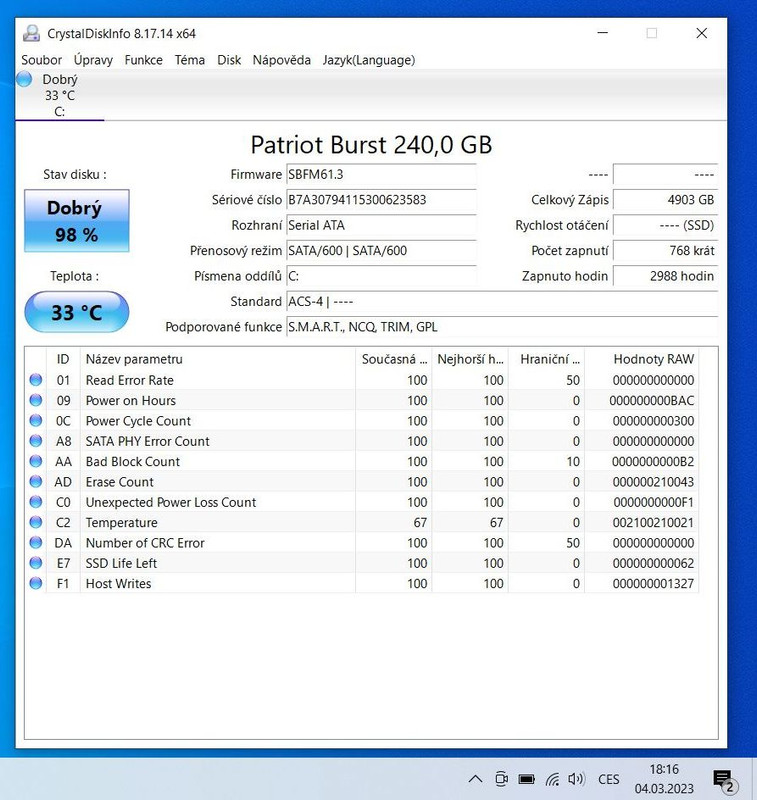Open the Funkce menu
Viewport: 757px width, 800px height.
143,60
